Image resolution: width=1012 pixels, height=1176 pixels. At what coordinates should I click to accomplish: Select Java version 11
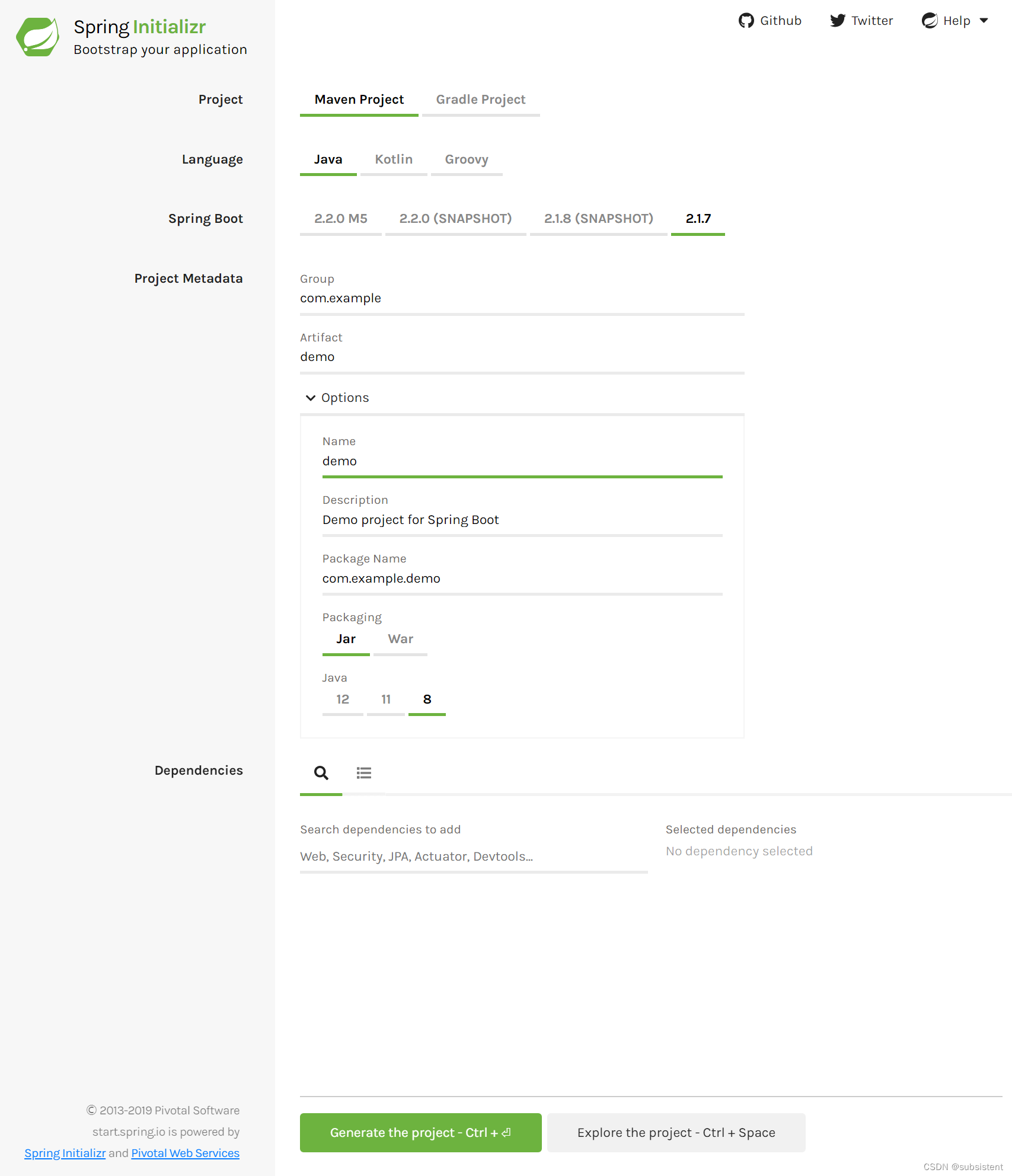(385, 699)
